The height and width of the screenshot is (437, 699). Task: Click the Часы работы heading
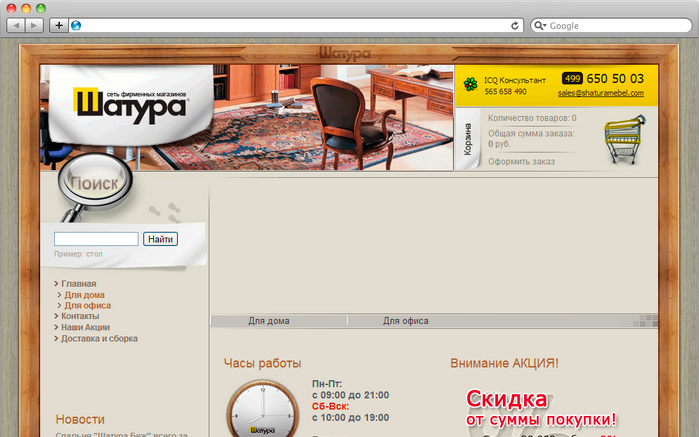pyautogui.click(x=263, y=363)
